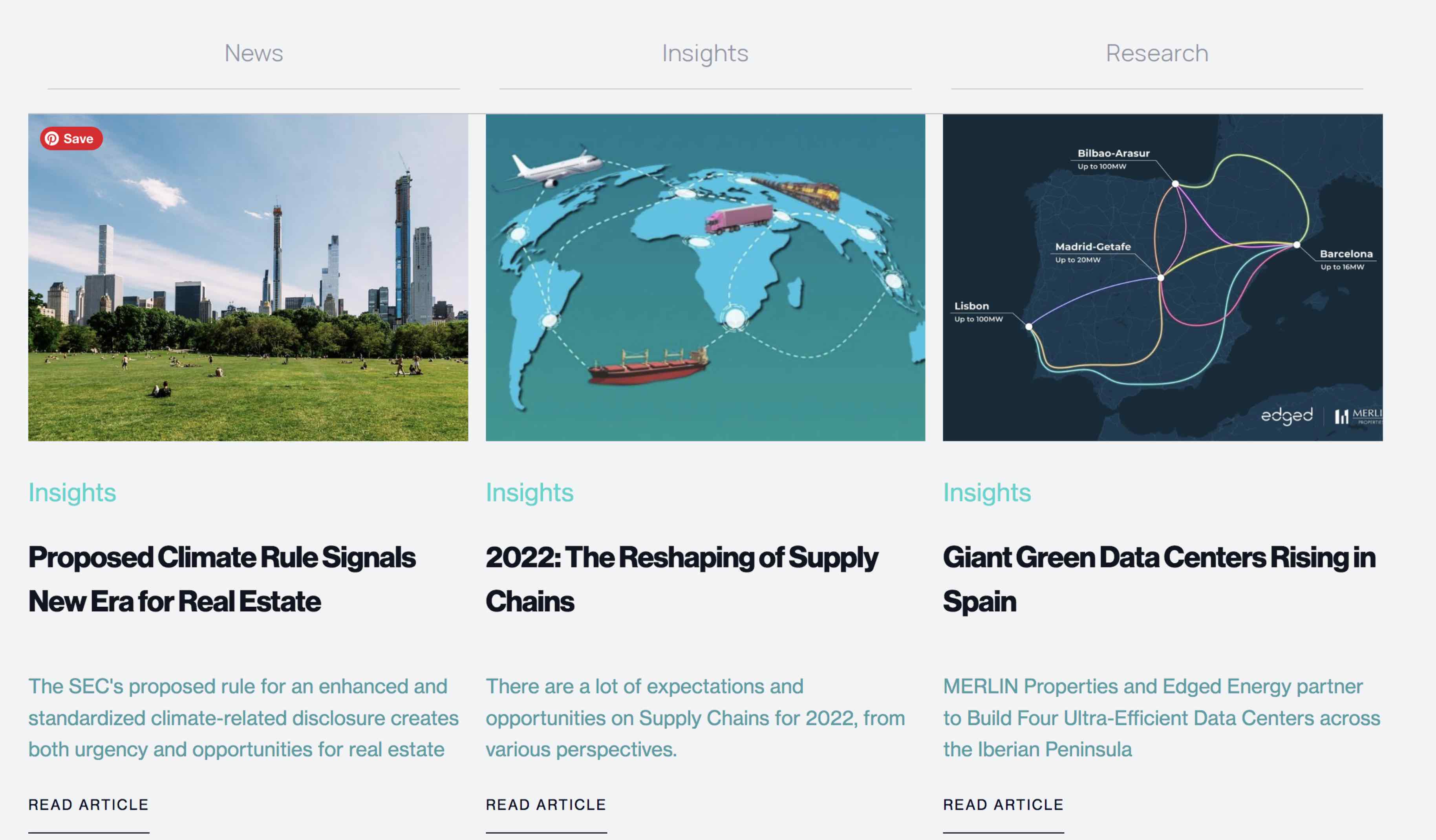
Task: Click the edged logo in the Spain map
Action: pyautogui.click(x=1286, y=416)
